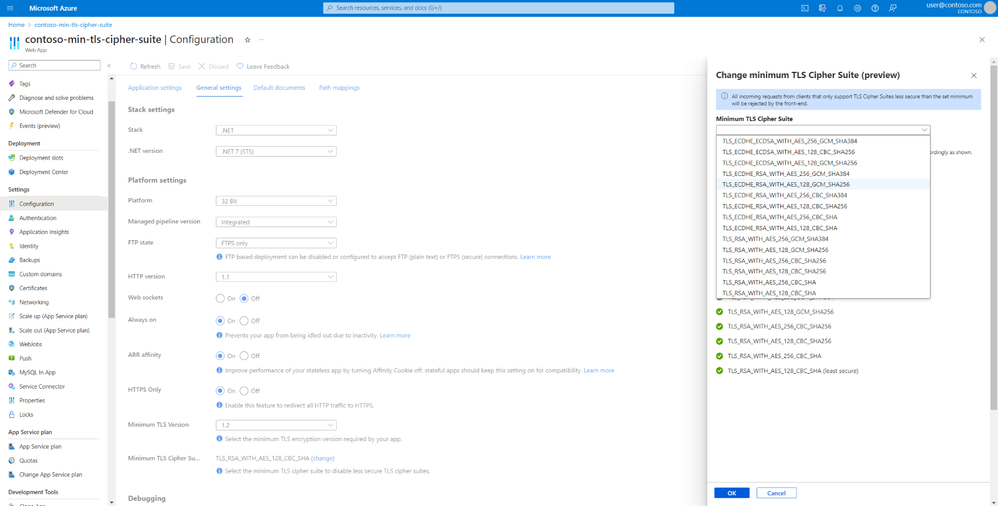Set Always on to On
The width and height of the screenshot is (998, 506).
(x=220, y=320)
